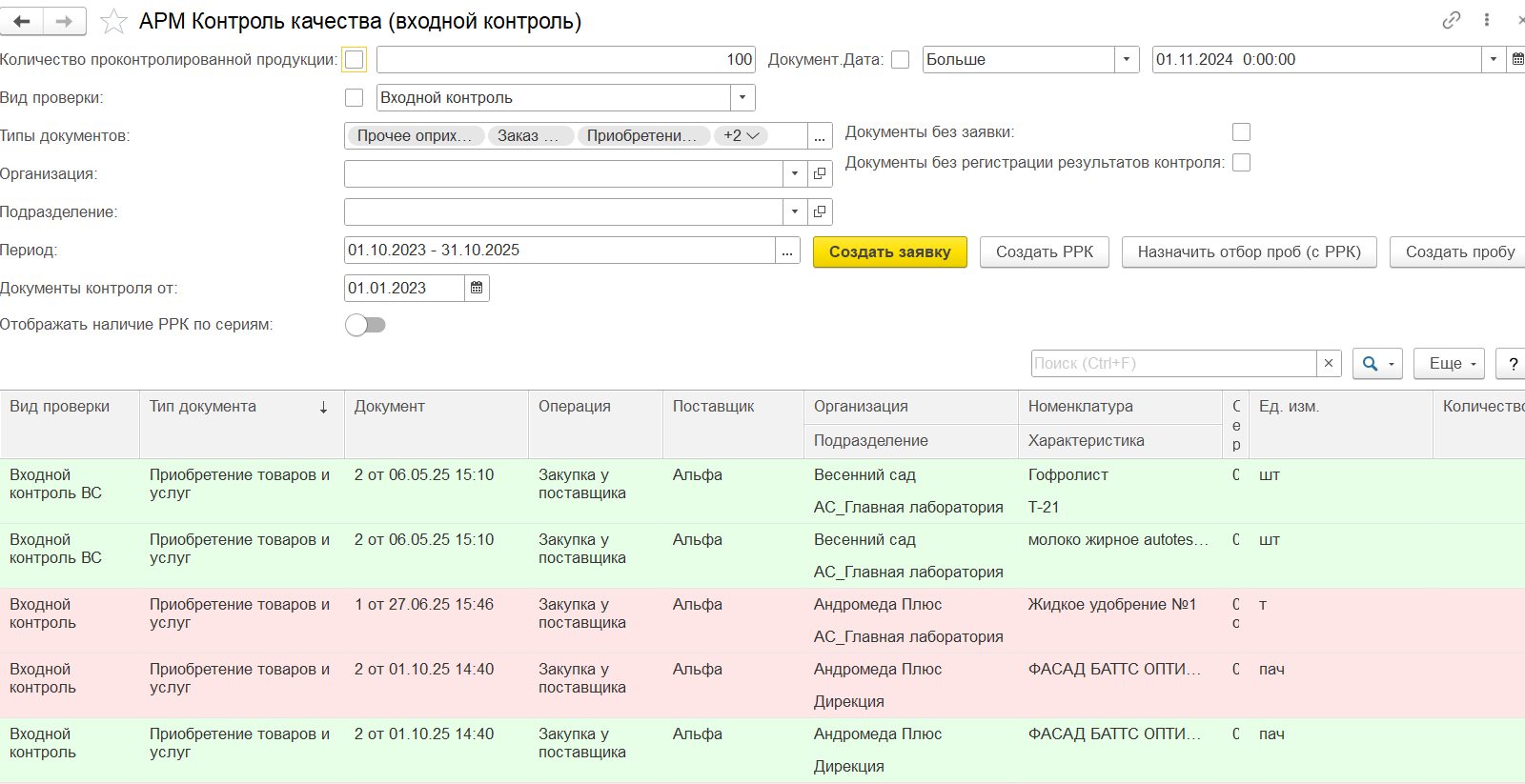Expand the search options arrow next to magnifier

(x=1392, y=363)
